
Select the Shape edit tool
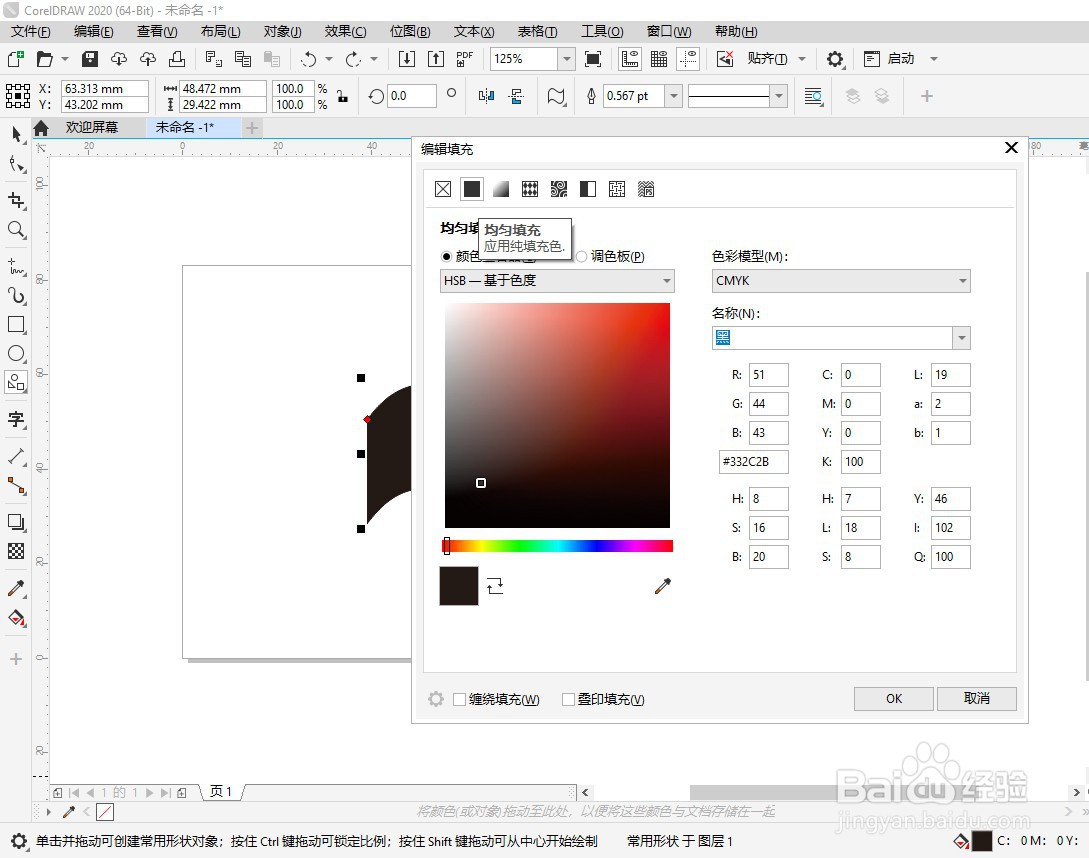pyautogui.click(x=17, y=165)
